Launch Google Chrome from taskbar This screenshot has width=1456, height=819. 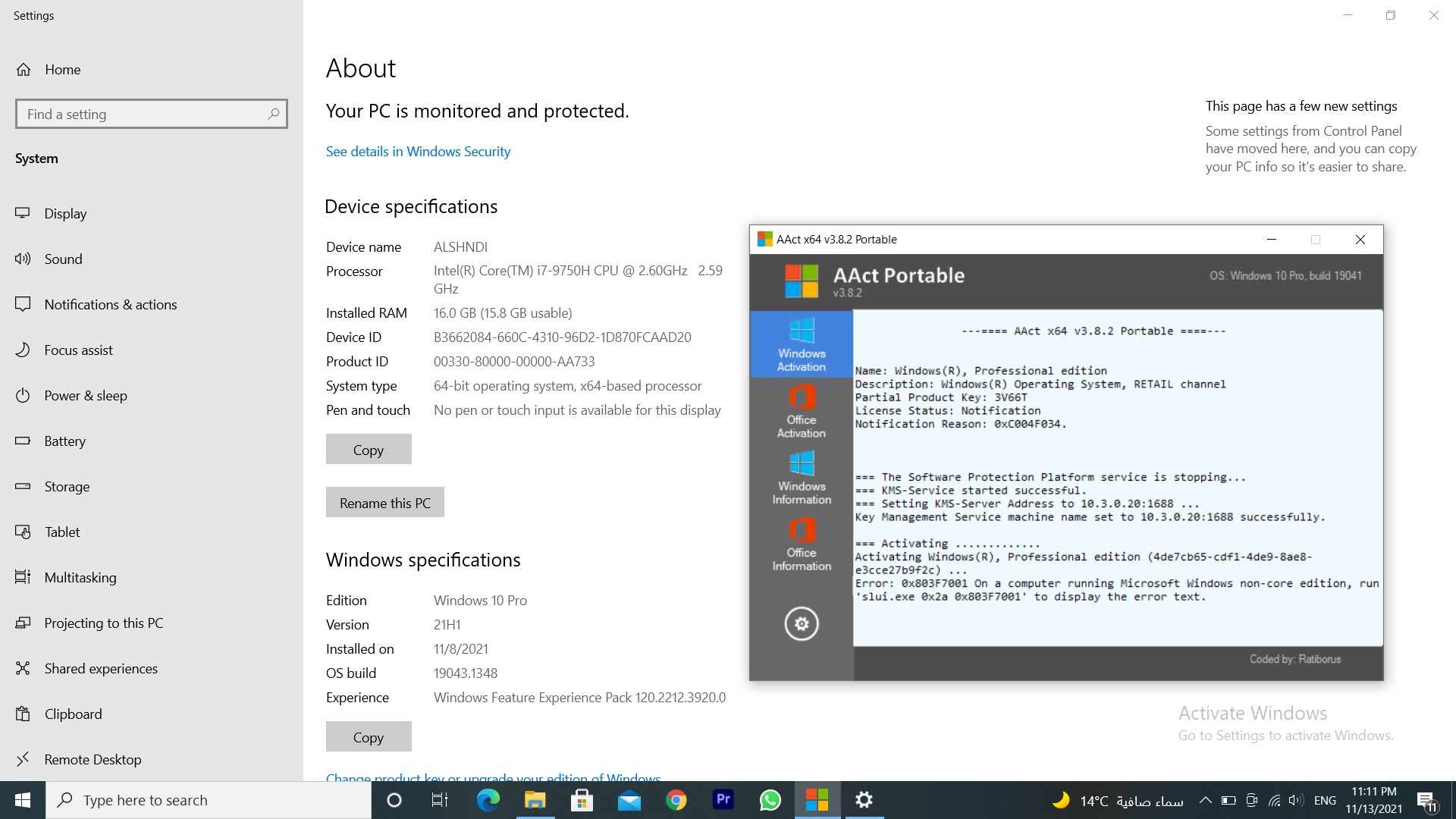[676, 800]
